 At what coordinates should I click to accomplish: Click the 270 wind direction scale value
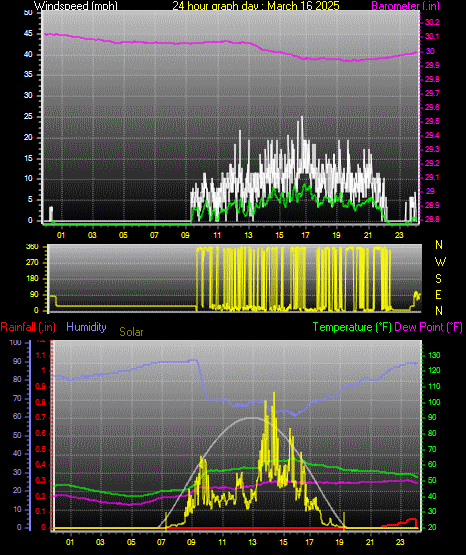(32, 263)
